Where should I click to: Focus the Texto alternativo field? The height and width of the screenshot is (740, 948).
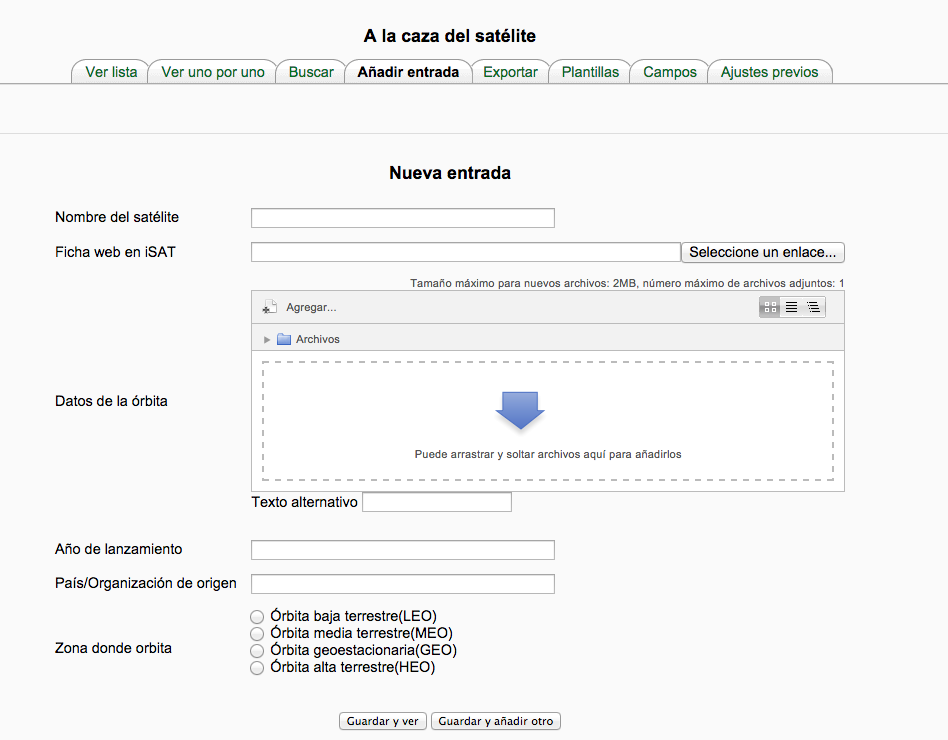tap(437, 502)
